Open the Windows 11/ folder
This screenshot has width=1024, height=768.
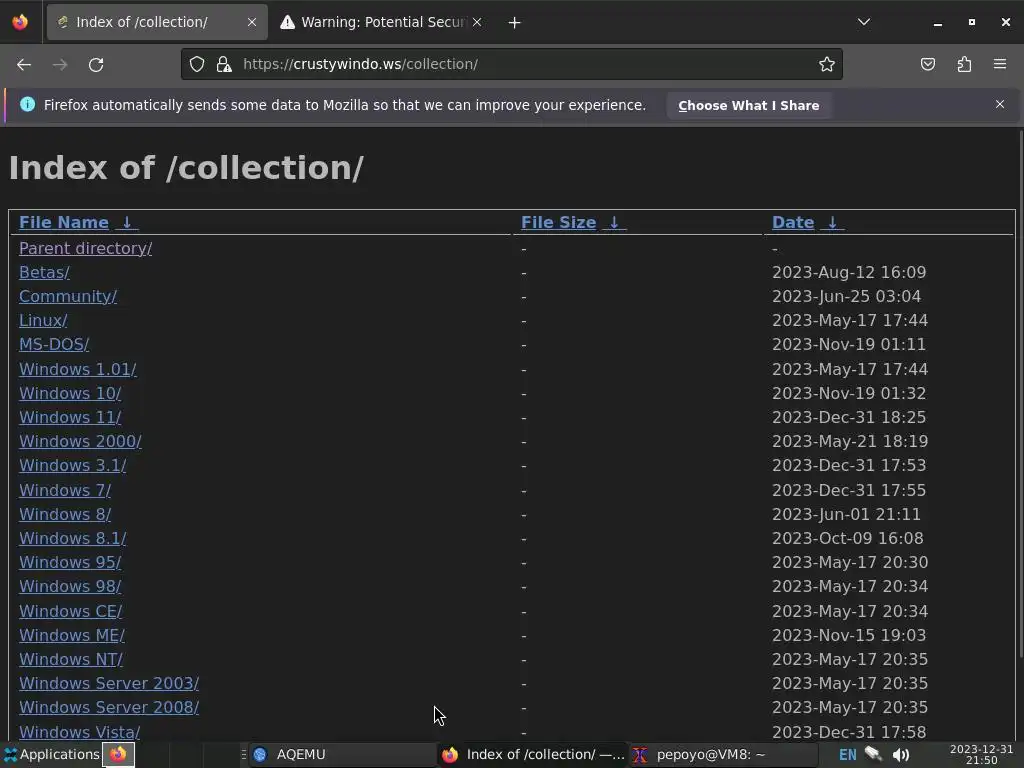point(70,417)
